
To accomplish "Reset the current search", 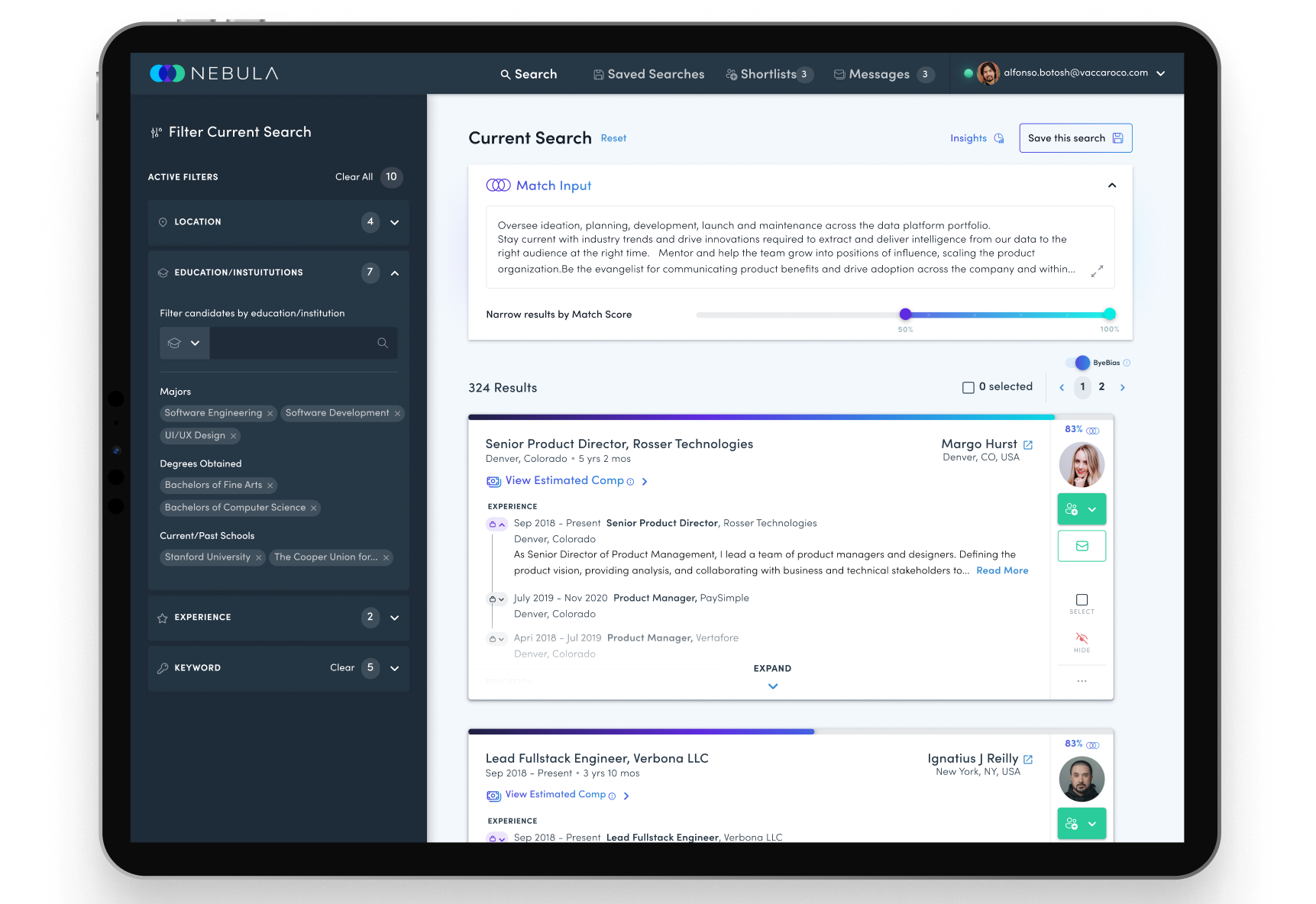I will tap(613, 138).
